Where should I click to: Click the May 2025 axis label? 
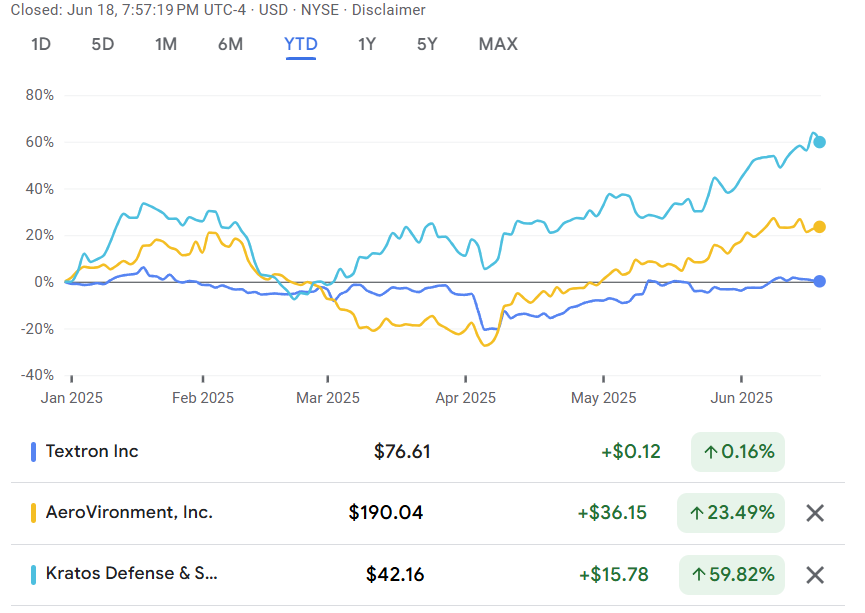tap(604, 398)
